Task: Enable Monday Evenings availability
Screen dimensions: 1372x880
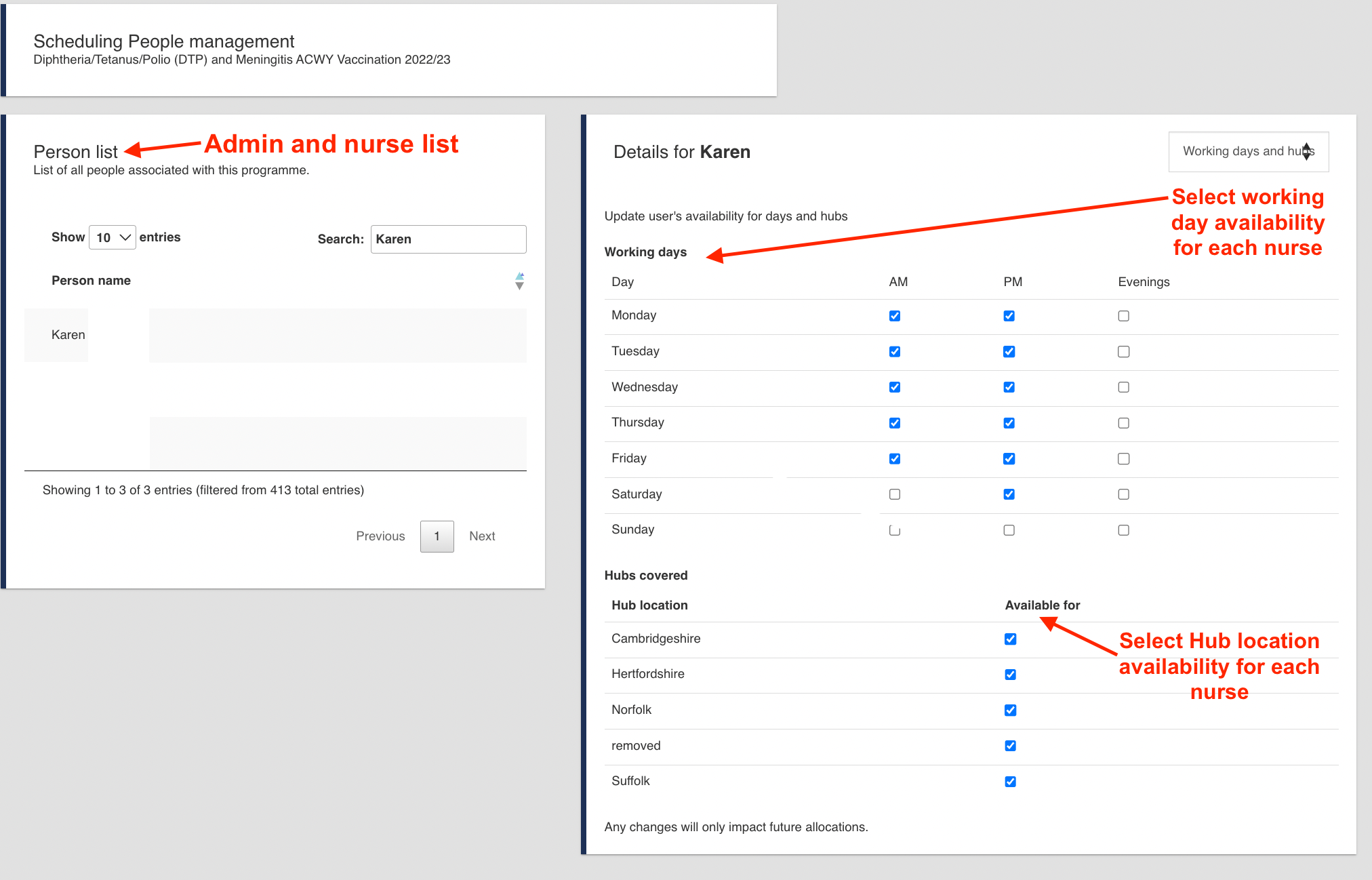Action: tap(1123, 316)
